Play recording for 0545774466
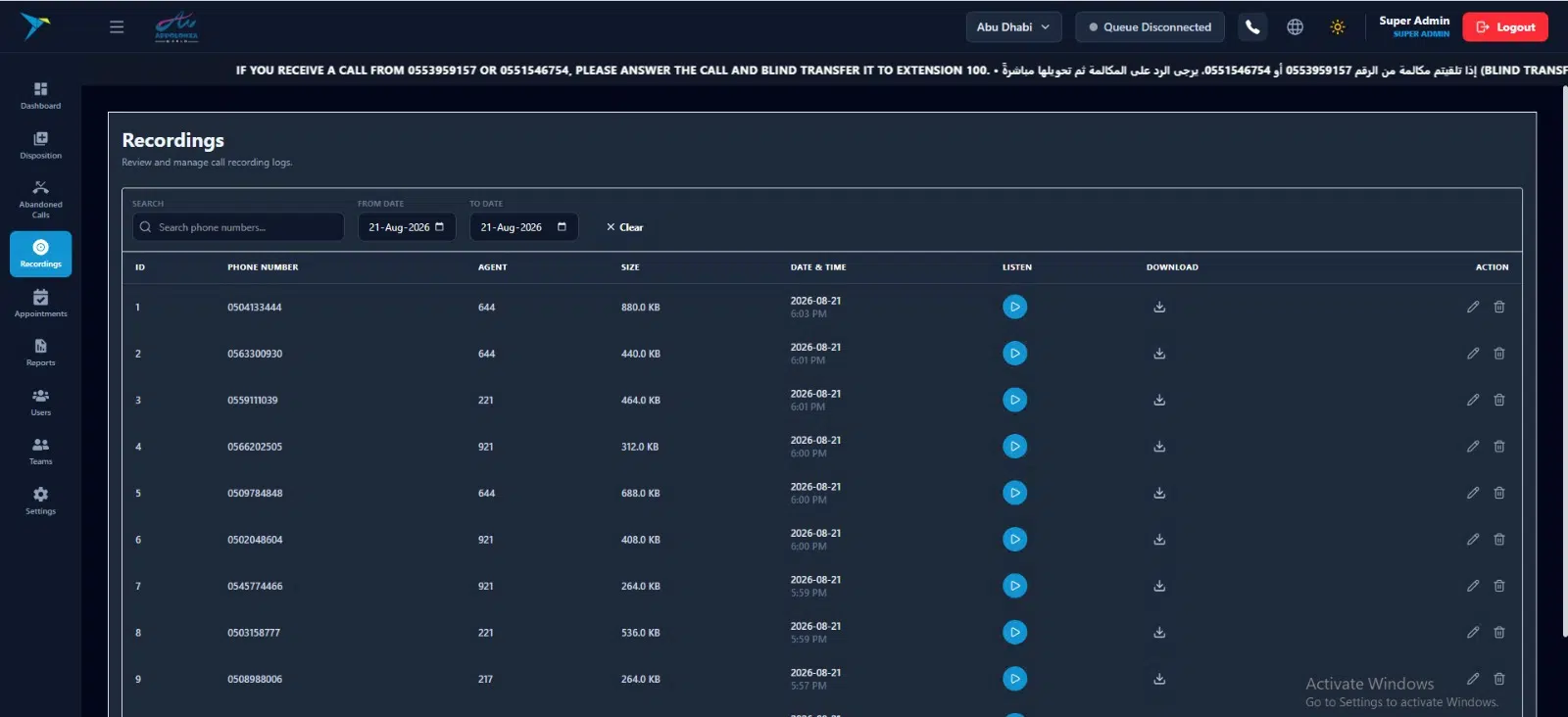 (x=1014, y=586)
